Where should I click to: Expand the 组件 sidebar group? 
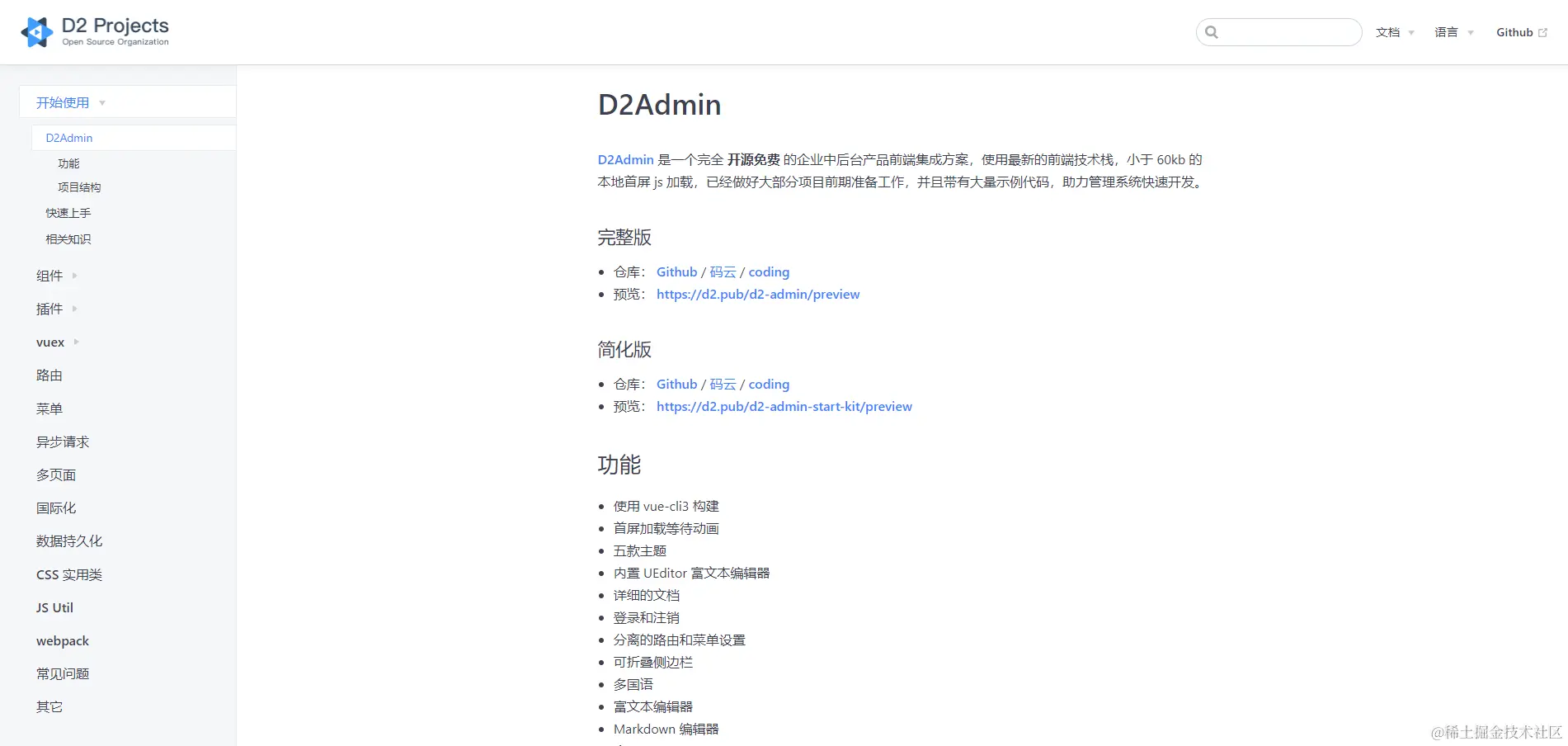[x=57, y=276]
